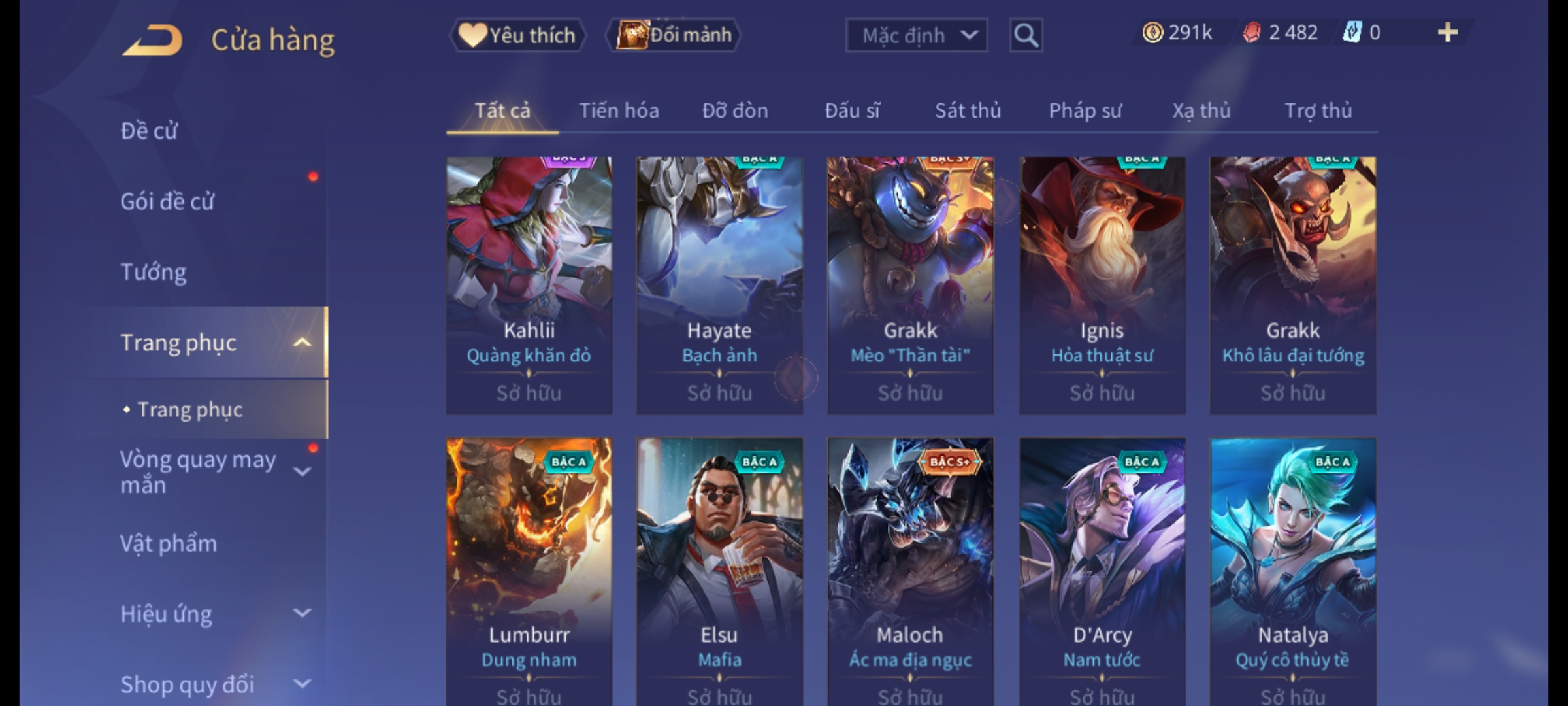The height and width of the screenshot is (706, 1568).
Task: Click the gold coin balance icon
Action: pos(1152,33)
